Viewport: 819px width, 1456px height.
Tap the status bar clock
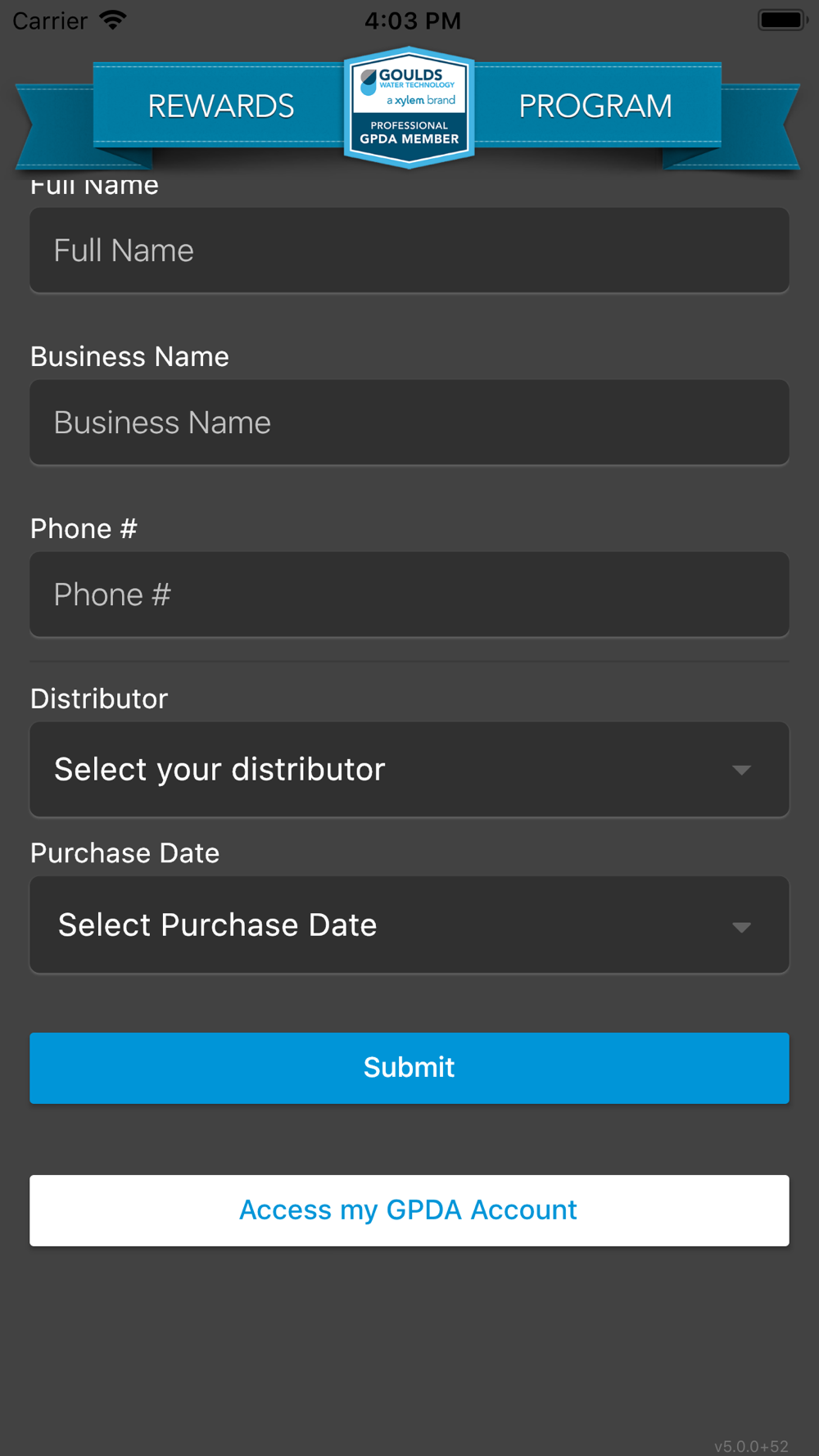tap(413, 20)
